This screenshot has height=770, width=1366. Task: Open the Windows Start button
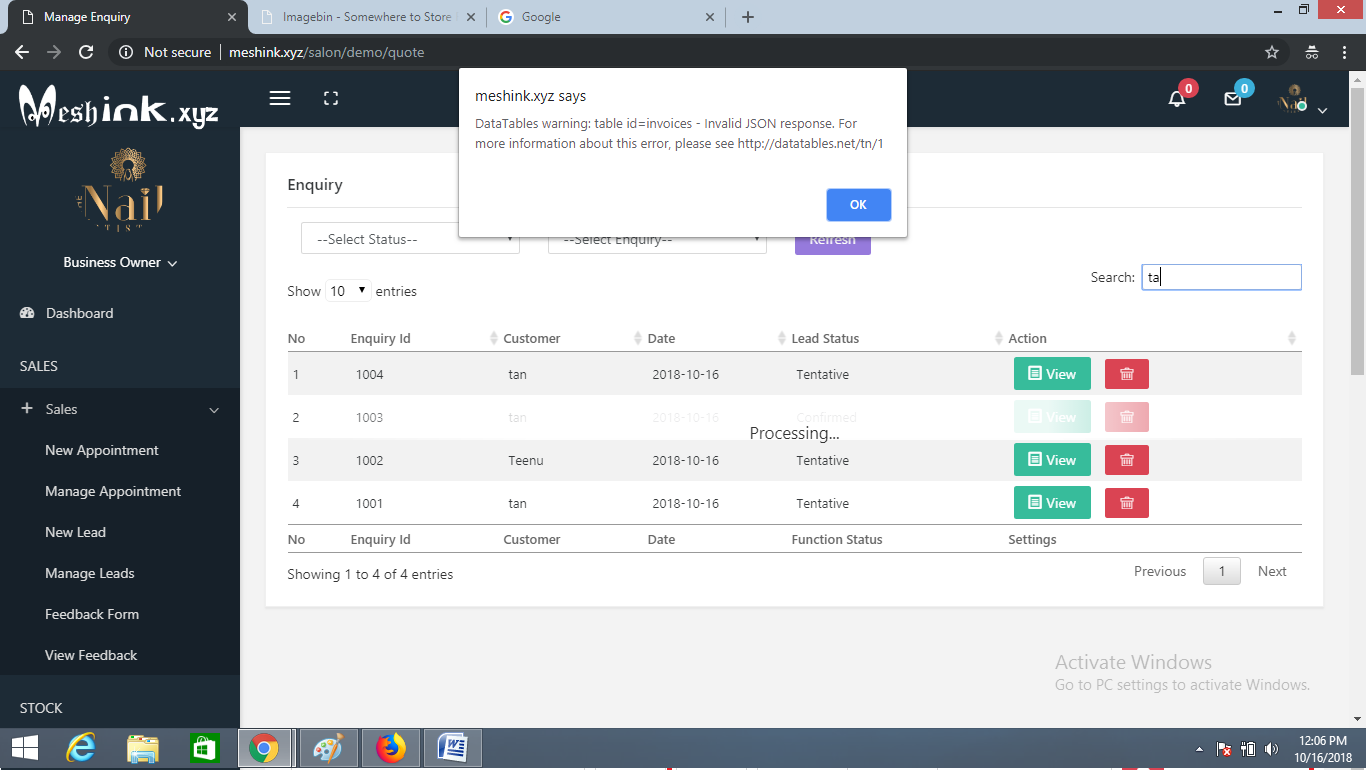[x=24, y=748]
